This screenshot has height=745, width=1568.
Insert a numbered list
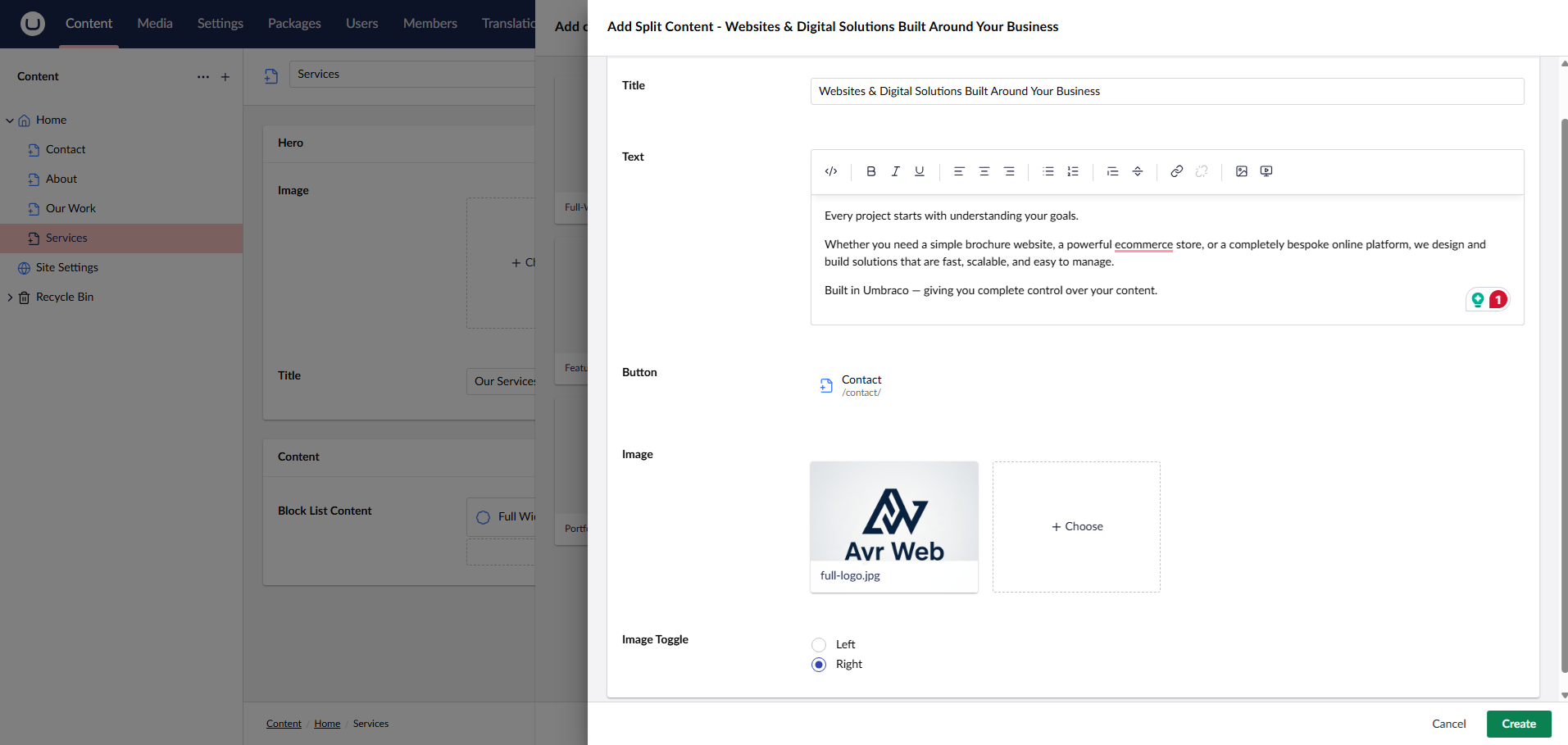pos(1072,171)
